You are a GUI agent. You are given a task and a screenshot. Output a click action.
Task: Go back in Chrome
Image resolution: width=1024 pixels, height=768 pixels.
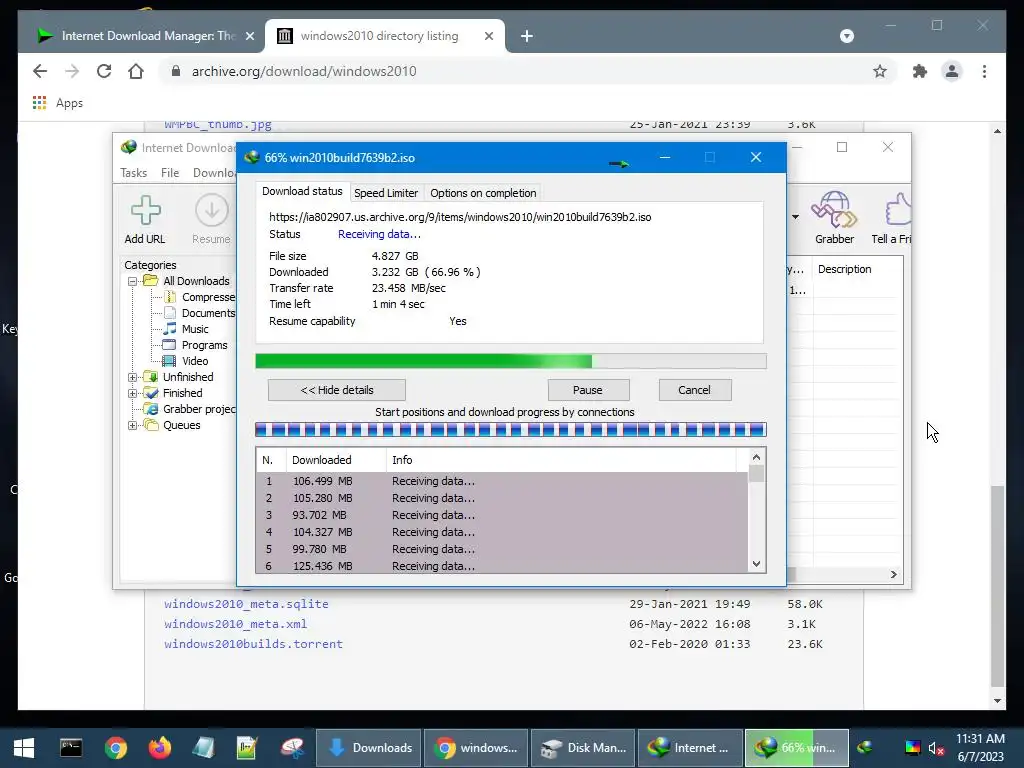40,71
